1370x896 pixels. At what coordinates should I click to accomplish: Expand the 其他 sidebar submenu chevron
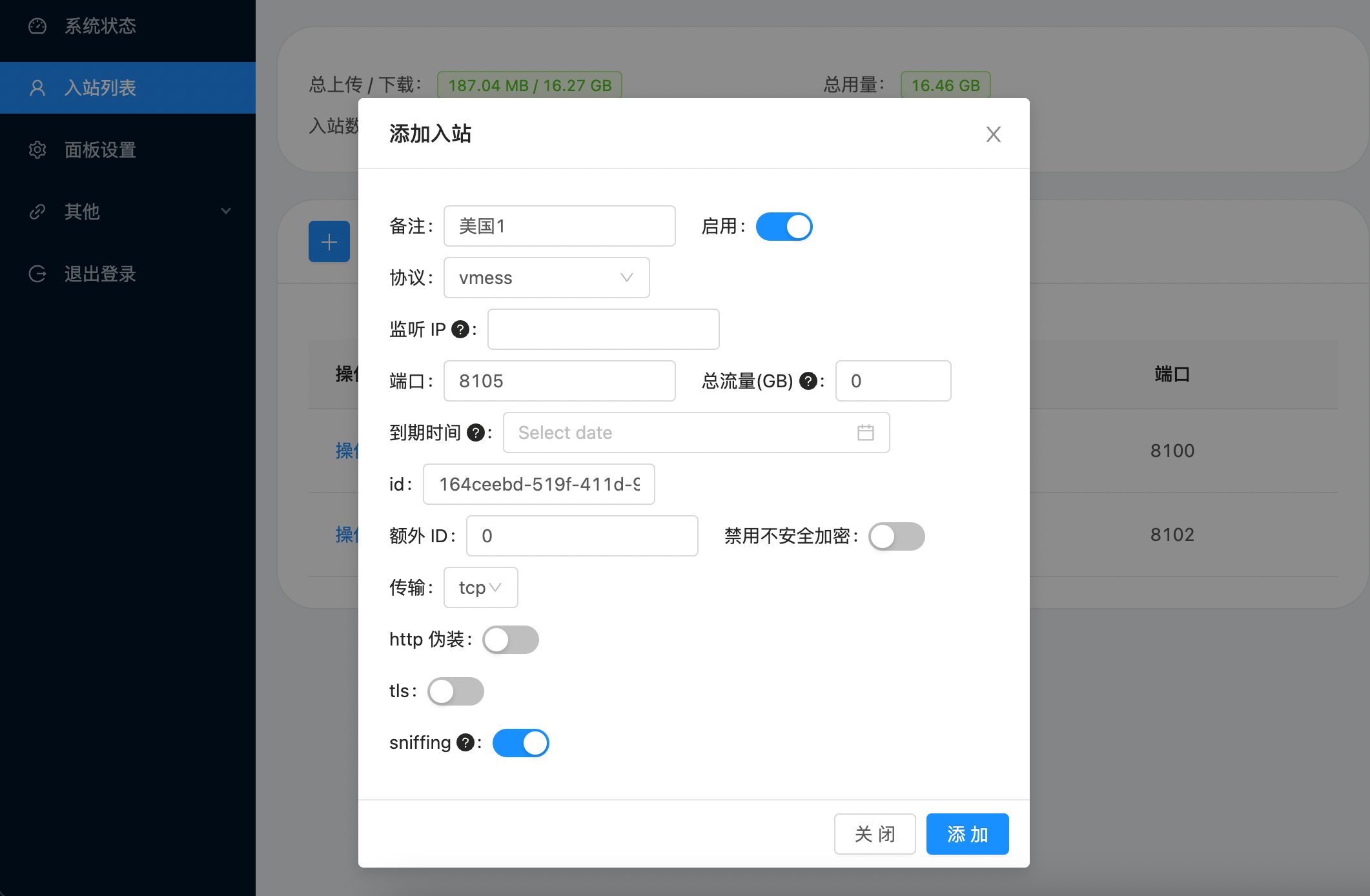(226, 211)
